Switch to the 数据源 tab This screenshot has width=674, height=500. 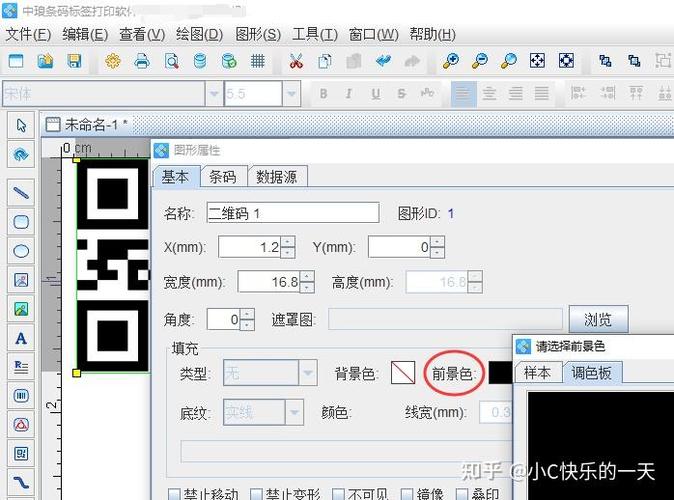coord(277,177)
